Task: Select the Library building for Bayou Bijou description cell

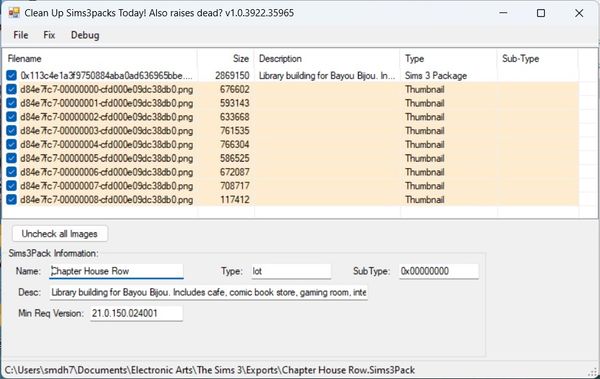Action: 327,75
